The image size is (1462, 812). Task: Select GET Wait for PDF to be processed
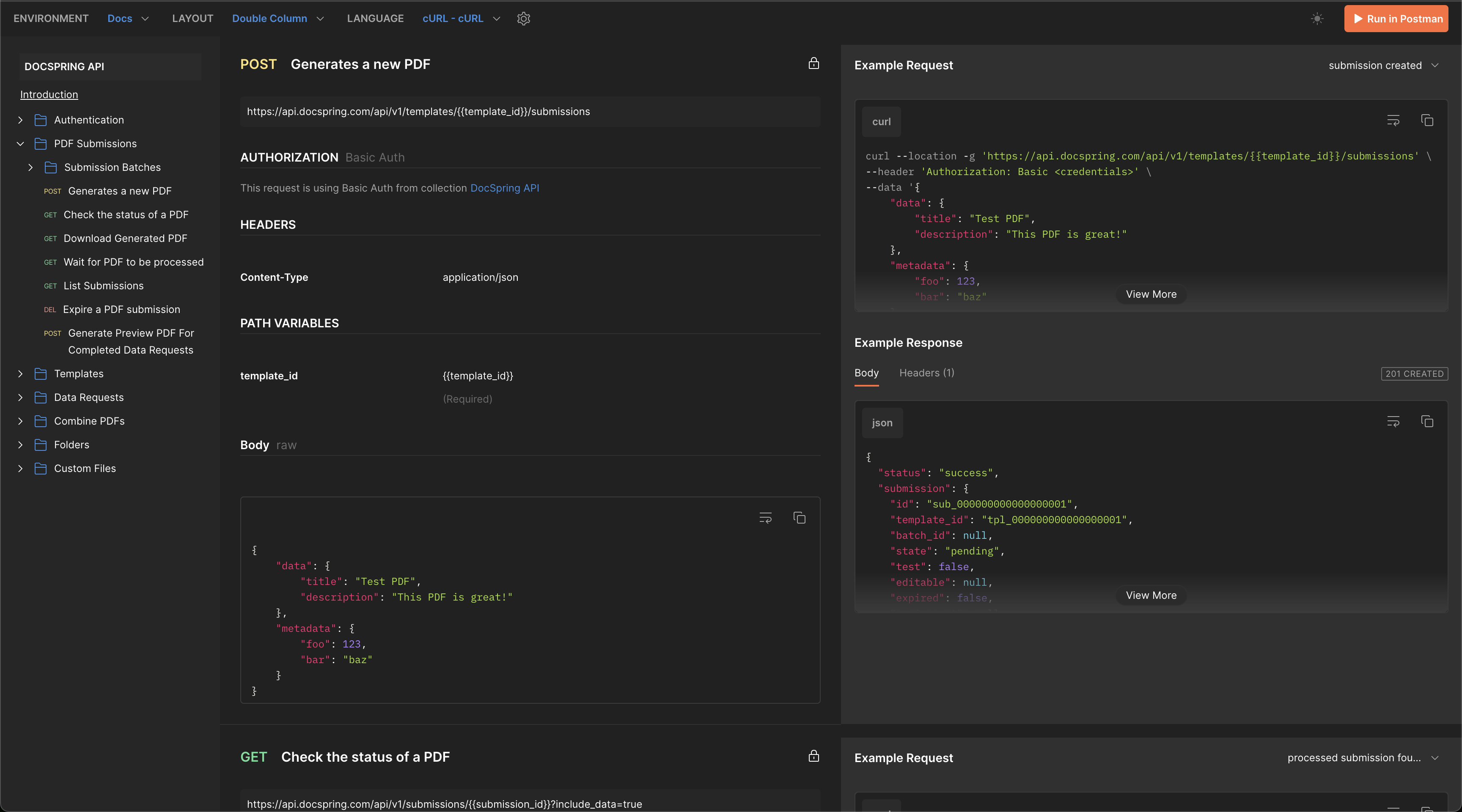[x=124, y=262]
